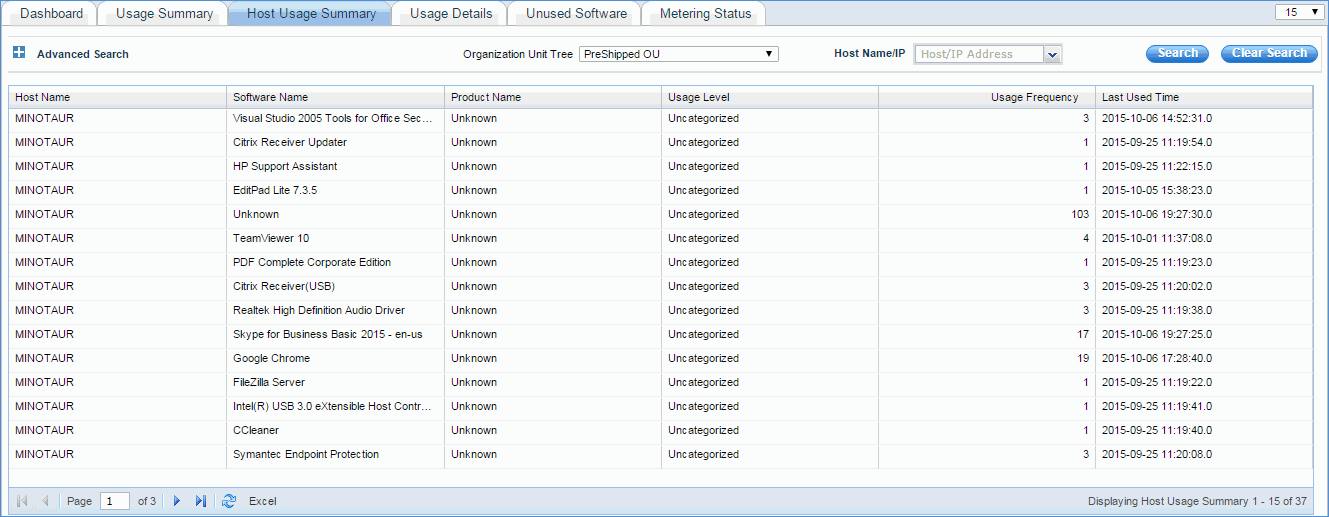Image resolution: width=1329 pixels, height=517 pixels.
Task: Click the usage frequency value 19
Action: (1083, 358)
